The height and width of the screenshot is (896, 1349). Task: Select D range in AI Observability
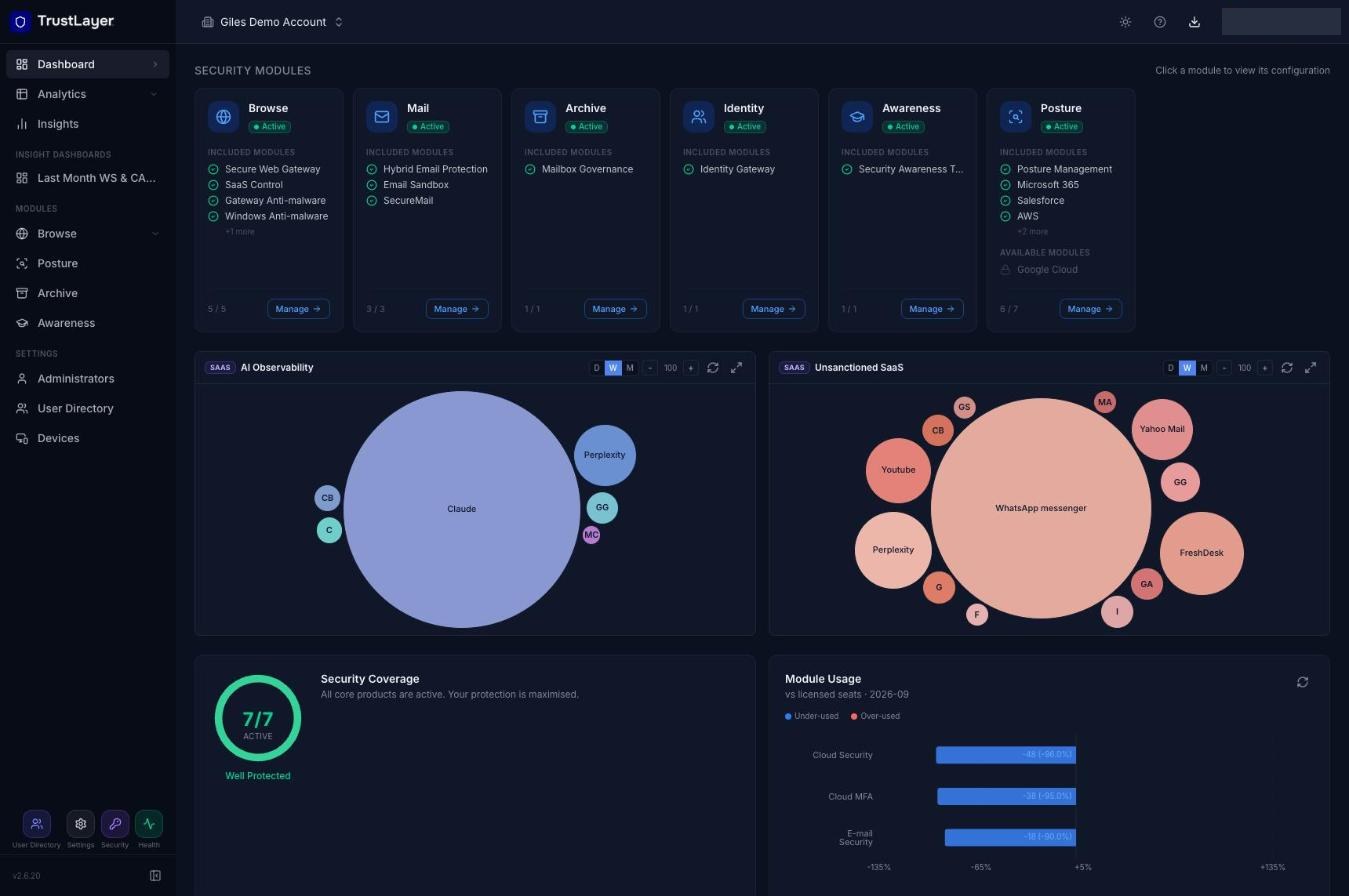pos(597,368)
